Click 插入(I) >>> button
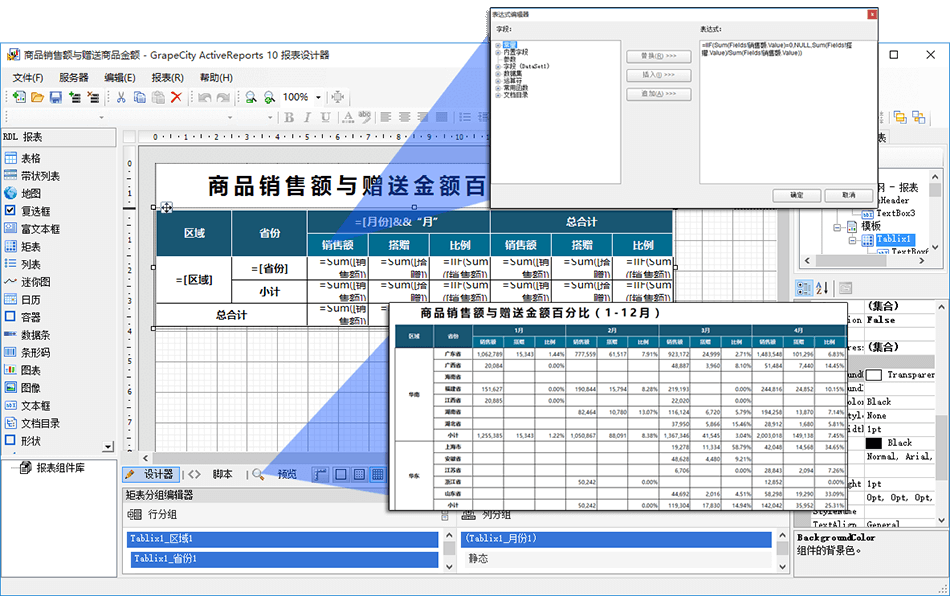This screenshot has height=596, width=950. [x=659, y=75]
